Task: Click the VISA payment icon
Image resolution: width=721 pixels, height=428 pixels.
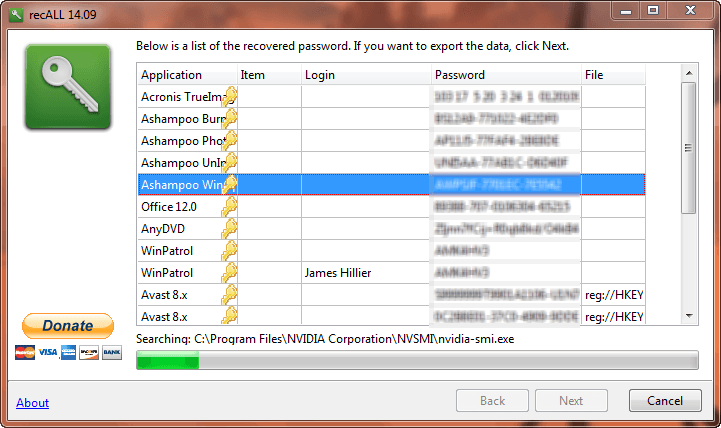Action: coord(47,352)
